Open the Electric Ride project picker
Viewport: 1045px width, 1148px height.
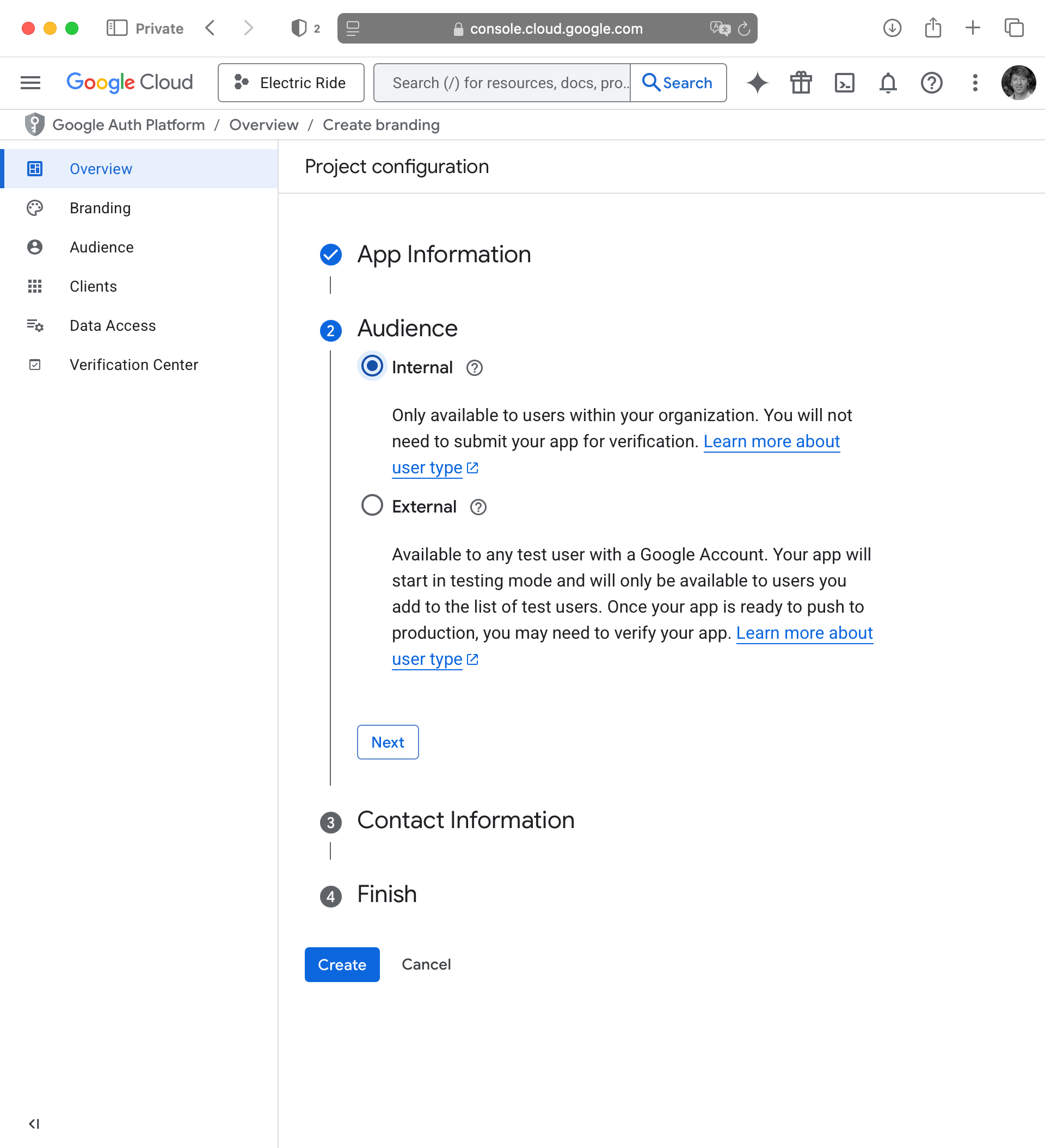[x=291, y=83]
